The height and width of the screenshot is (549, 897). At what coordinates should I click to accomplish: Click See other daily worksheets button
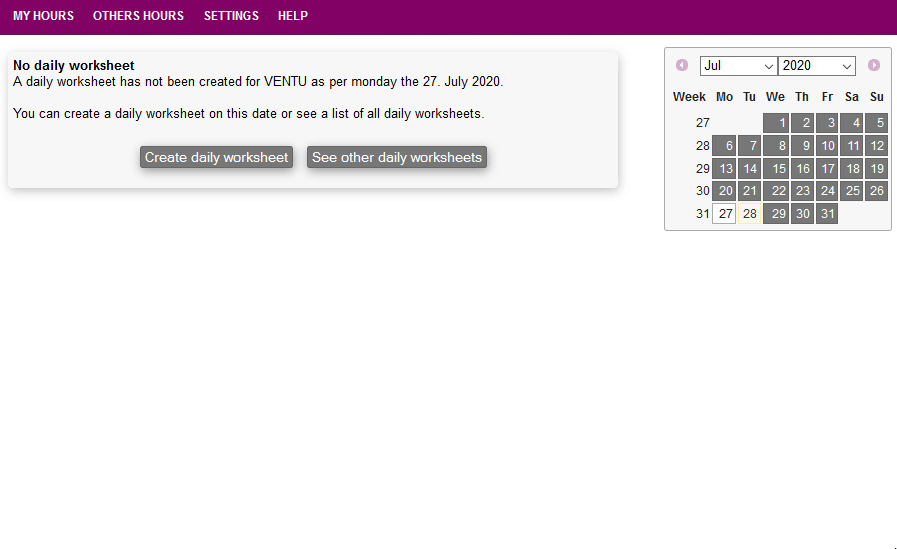click(x=397, y=157)
